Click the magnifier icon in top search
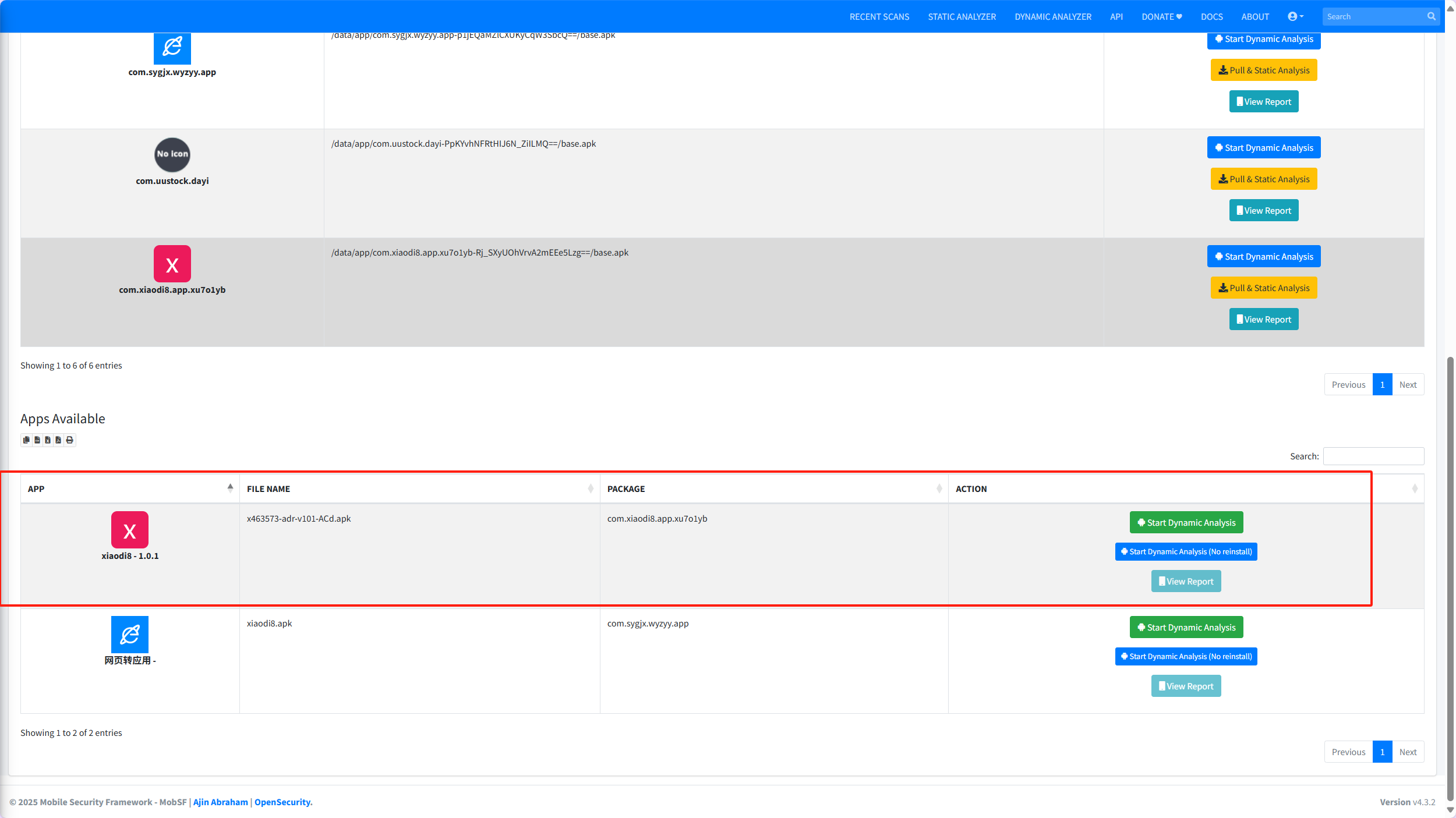Screen dimensions: 1456x818 tap(1431, 16)
